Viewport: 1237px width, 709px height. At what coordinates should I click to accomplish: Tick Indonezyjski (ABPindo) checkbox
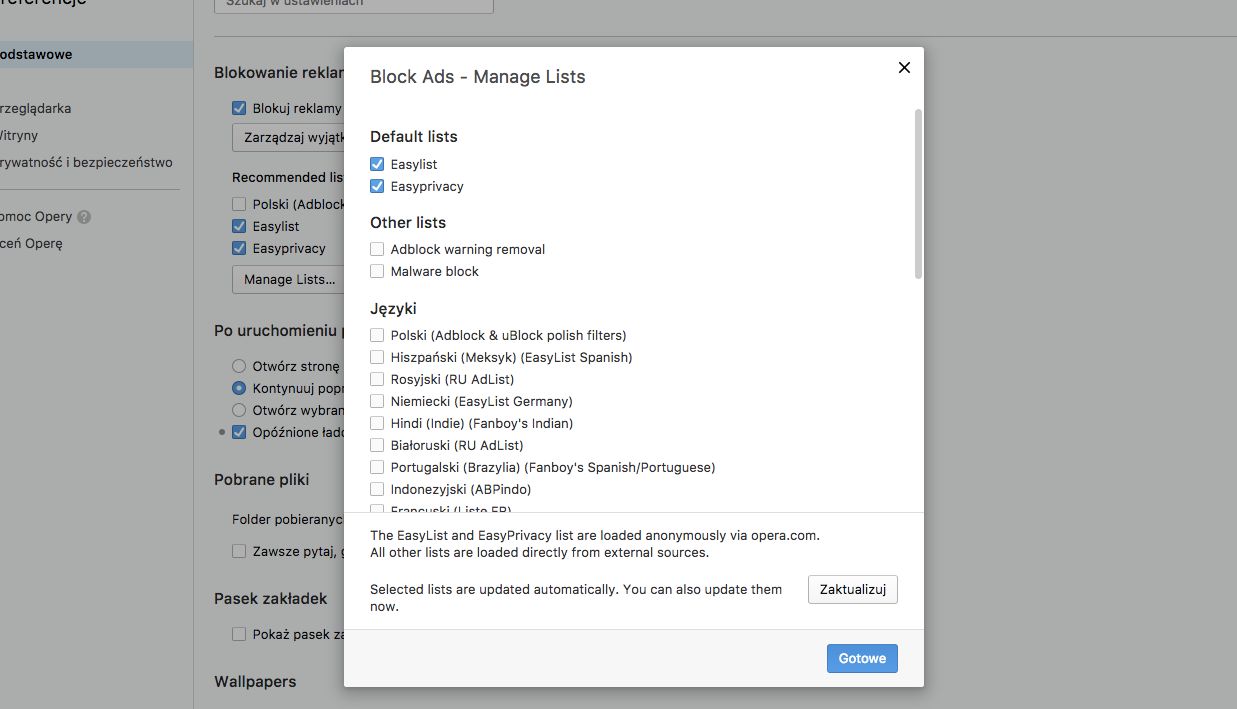(377, 489)
